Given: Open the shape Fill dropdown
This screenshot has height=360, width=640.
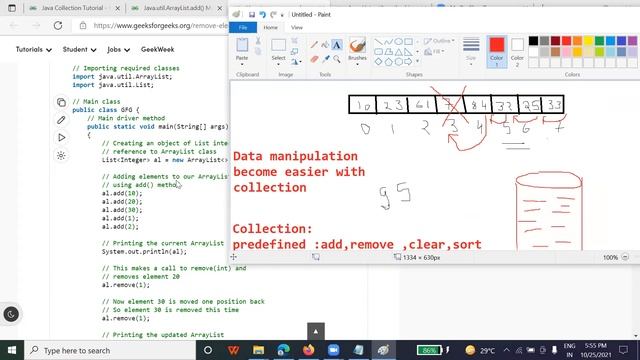Looking at the screenshot, I should (434, 52).
